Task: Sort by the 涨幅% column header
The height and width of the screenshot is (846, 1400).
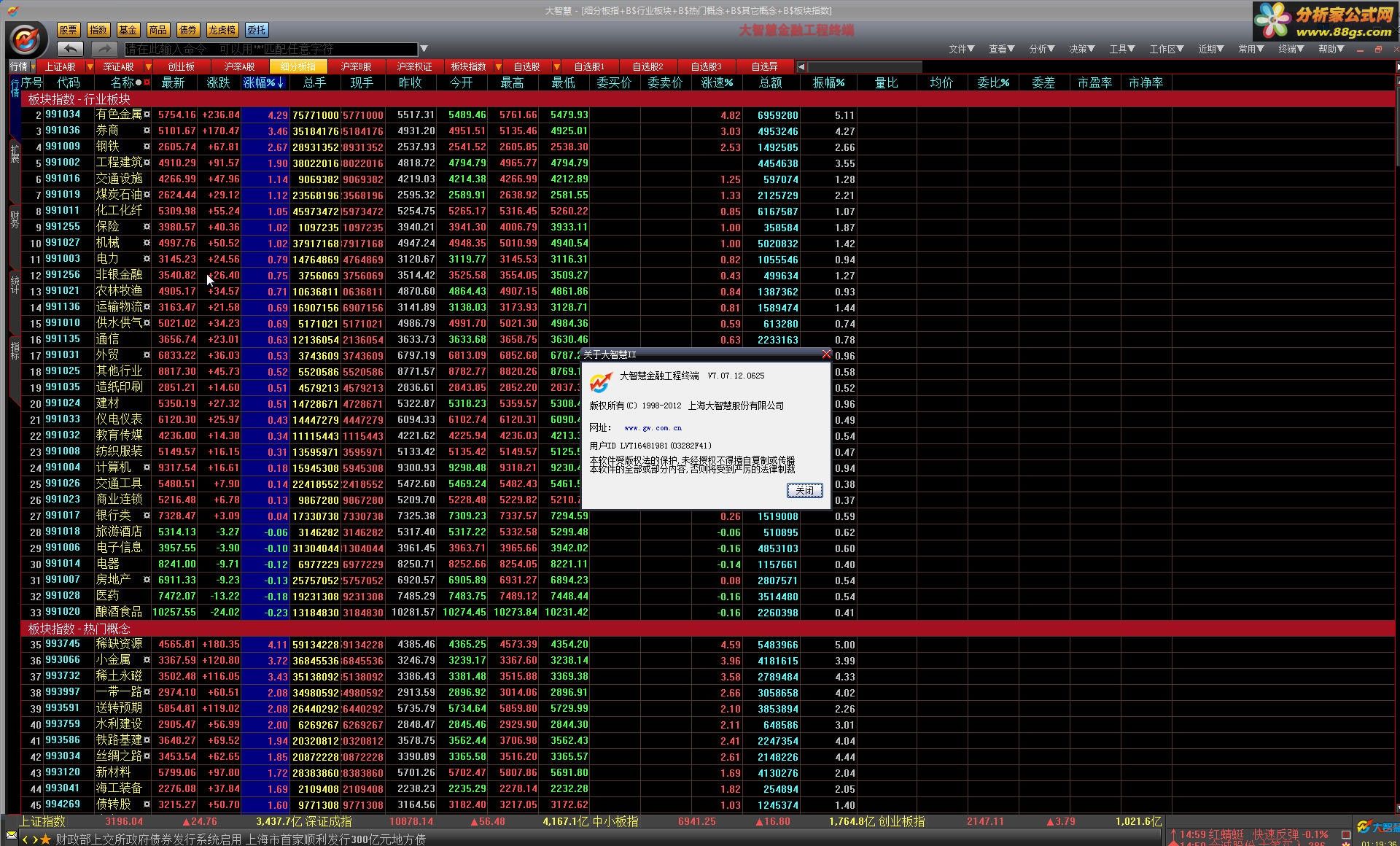Action: click(264, 83)
